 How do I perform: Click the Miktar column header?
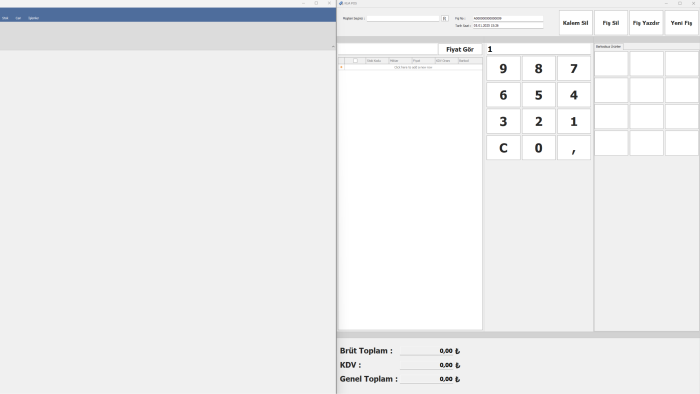coord(400,61)
